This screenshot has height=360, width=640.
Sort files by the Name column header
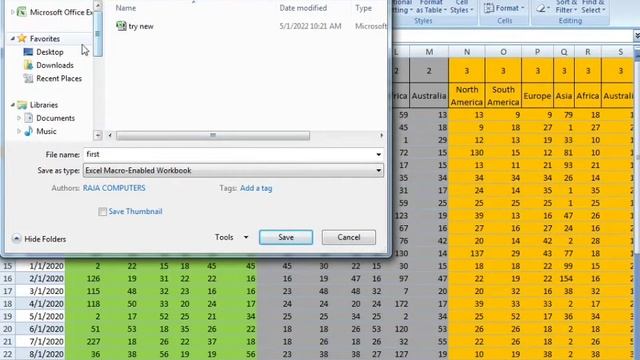(126, 8)
